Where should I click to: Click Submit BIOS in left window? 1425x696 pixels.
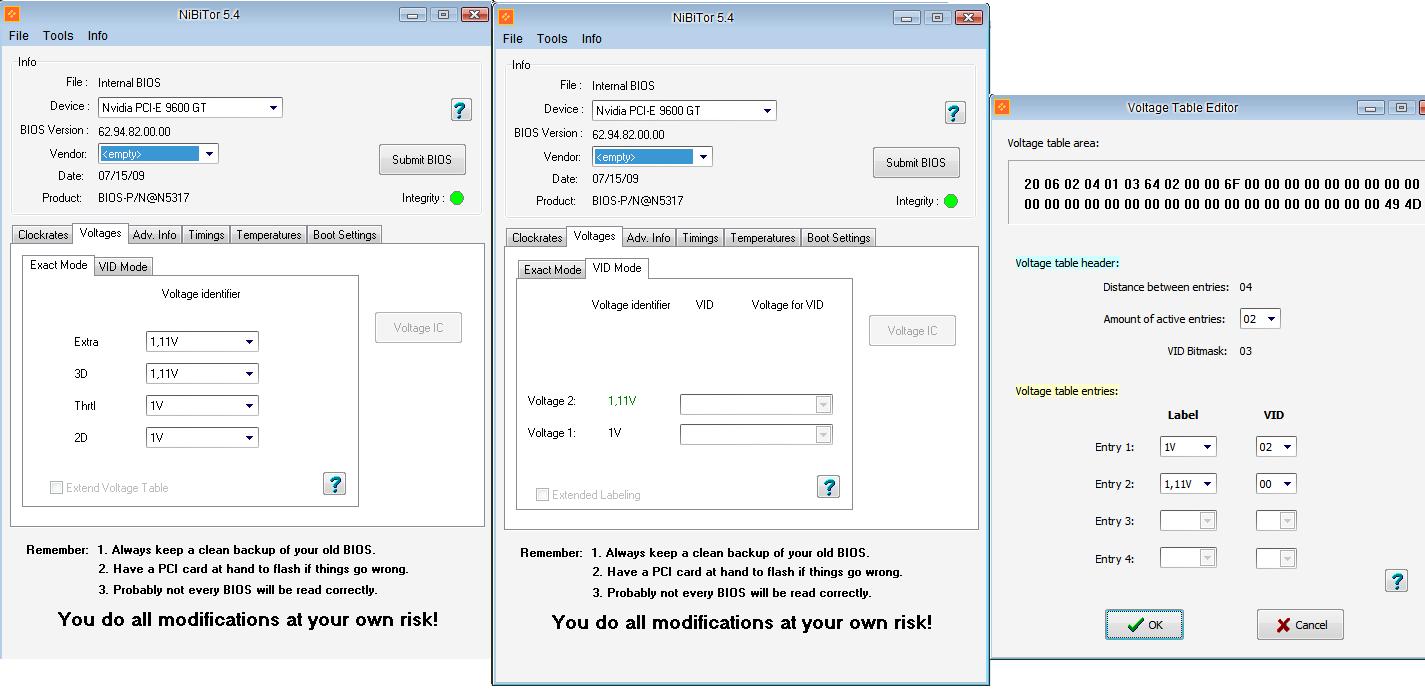422,160
